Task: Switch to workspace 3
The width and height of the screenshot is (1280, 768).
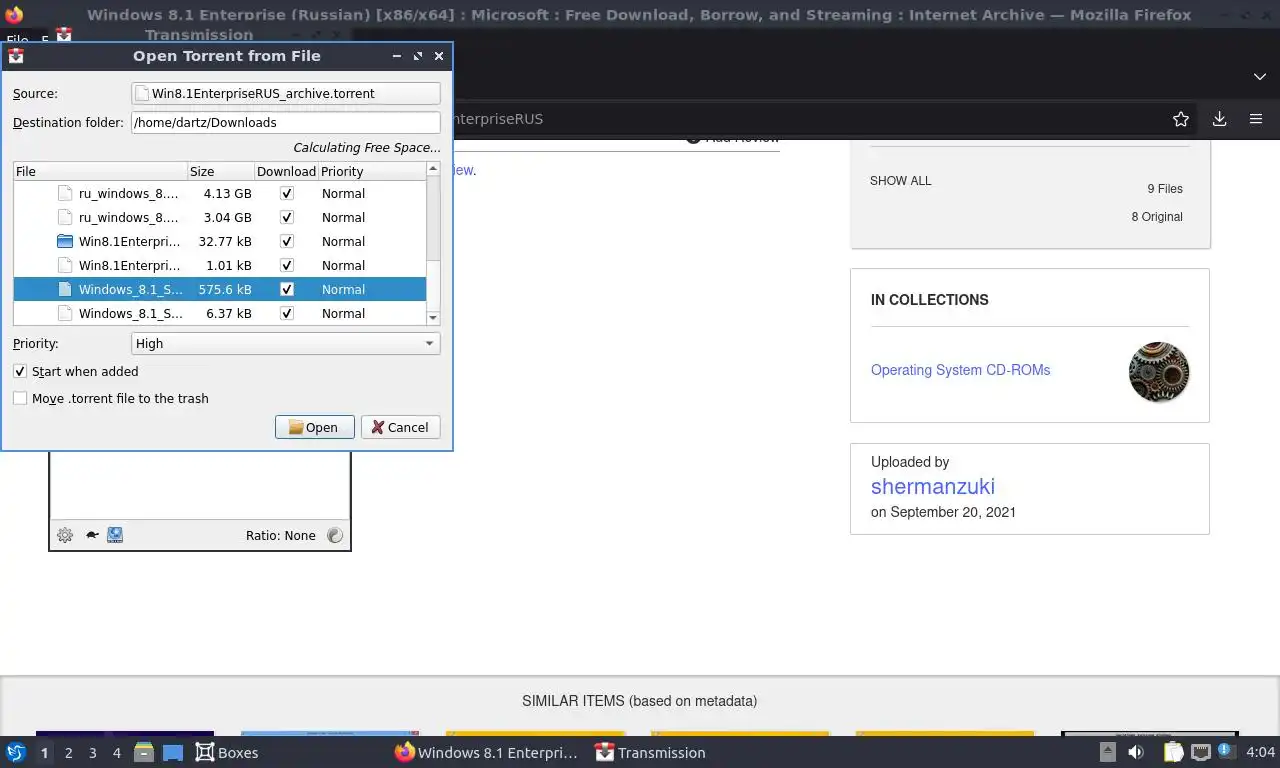Action: point(93,752)
